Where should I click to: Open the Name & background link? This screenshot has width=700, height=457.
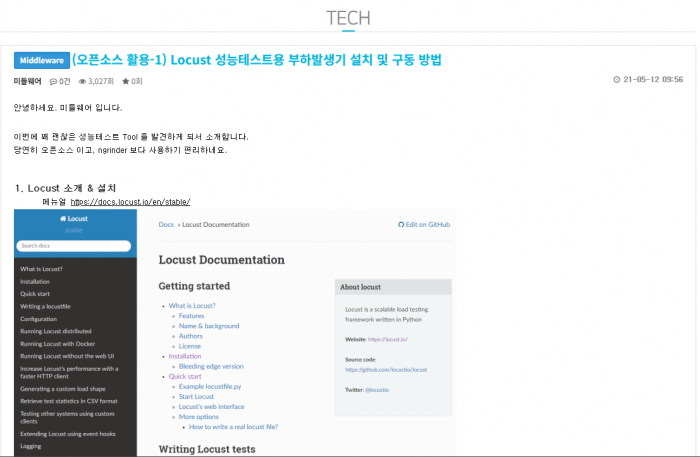coord(209,326)
